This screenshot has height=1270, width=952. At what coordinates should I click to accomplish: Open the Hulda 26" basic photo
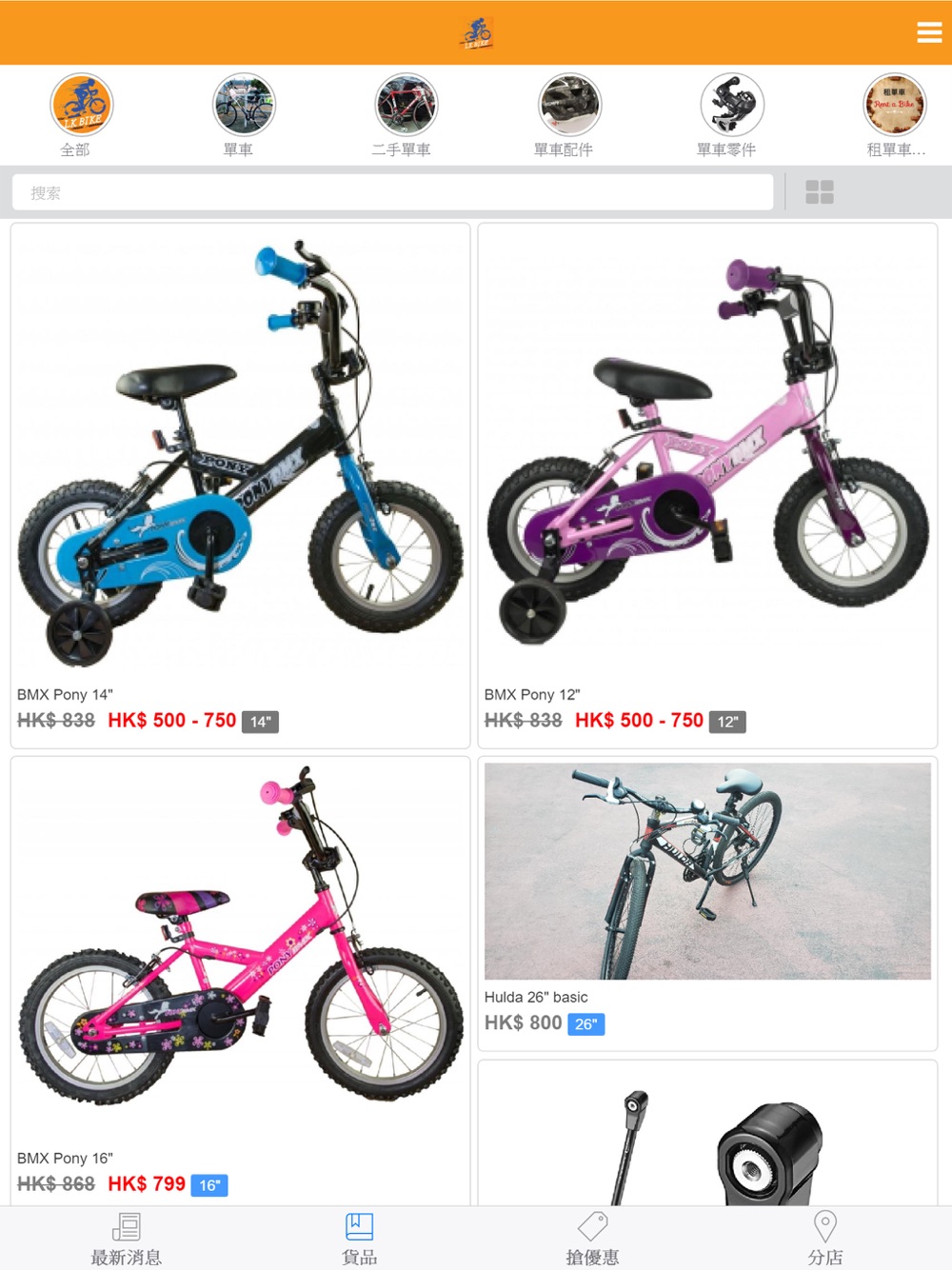coord(707,870)
